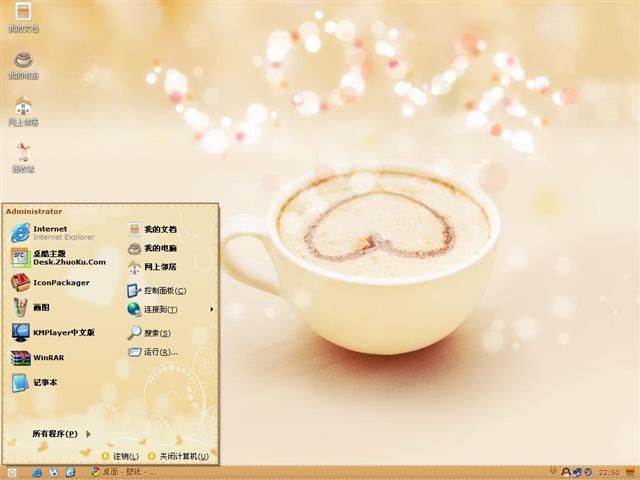The width and height of the screenshot is (640, 480).
Task: Click the 画图 pencil cup icon
Action: (x=20, y=307)
